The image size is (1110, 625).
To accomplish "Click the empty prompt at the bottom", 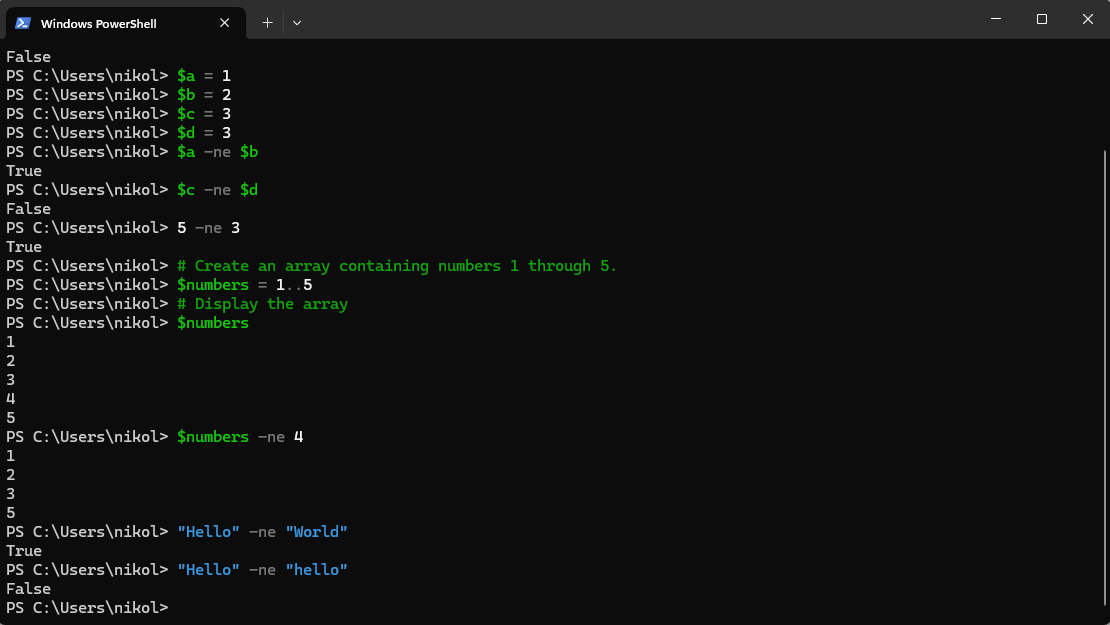I will [87, 608].
